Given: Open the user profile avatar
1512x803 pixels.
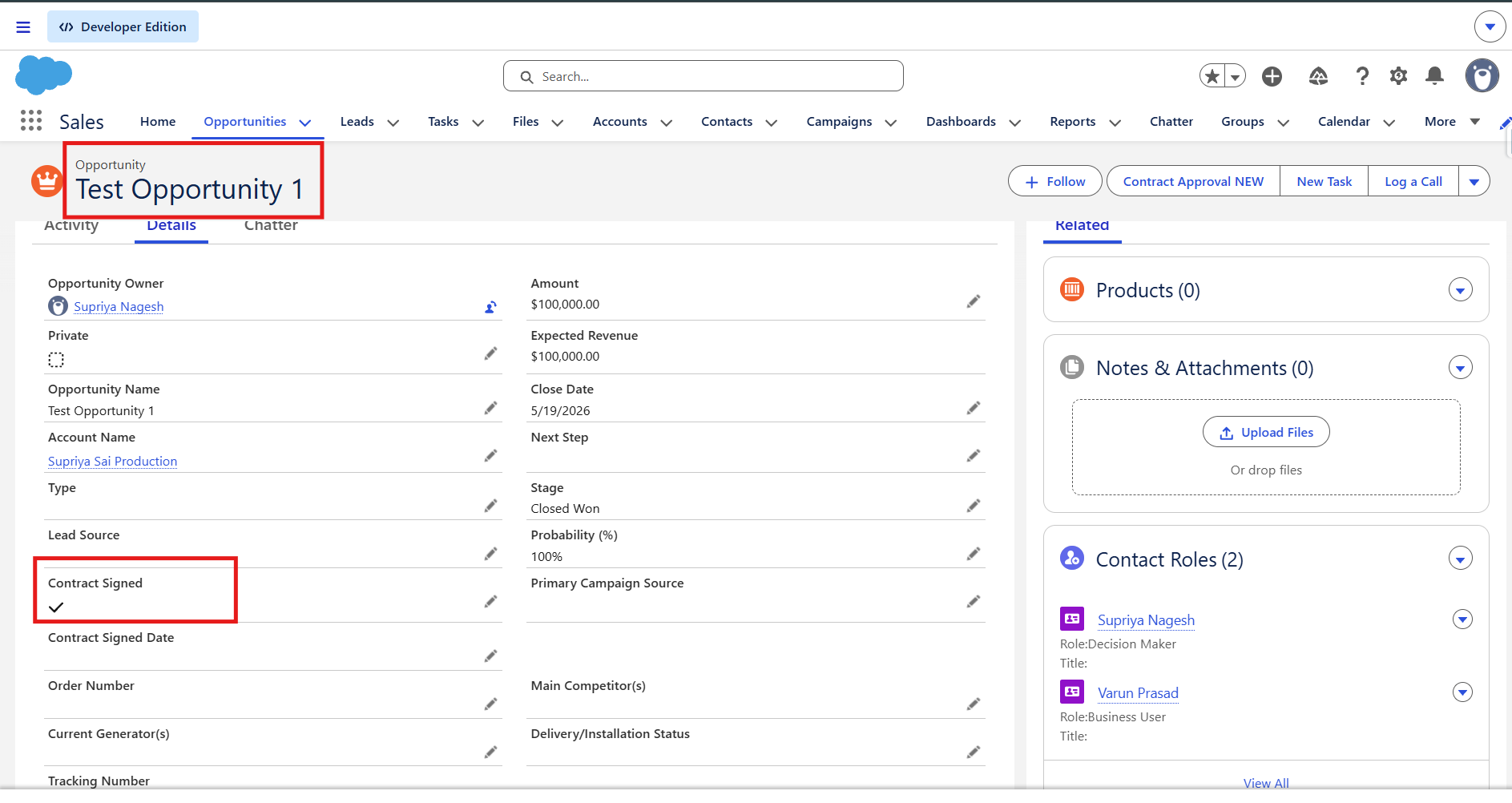Looking at the screenshot, I should (x=1482, y=76).
